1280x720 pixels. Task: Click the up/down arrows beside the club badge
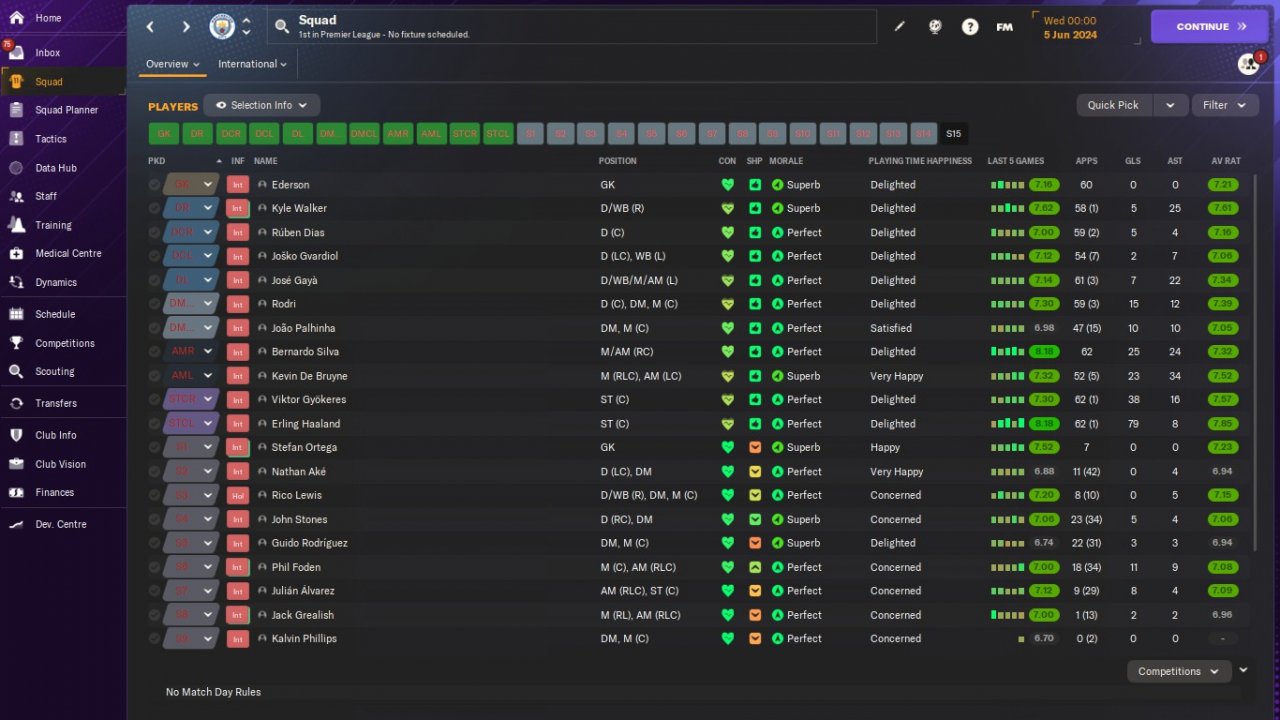[246, 27]
